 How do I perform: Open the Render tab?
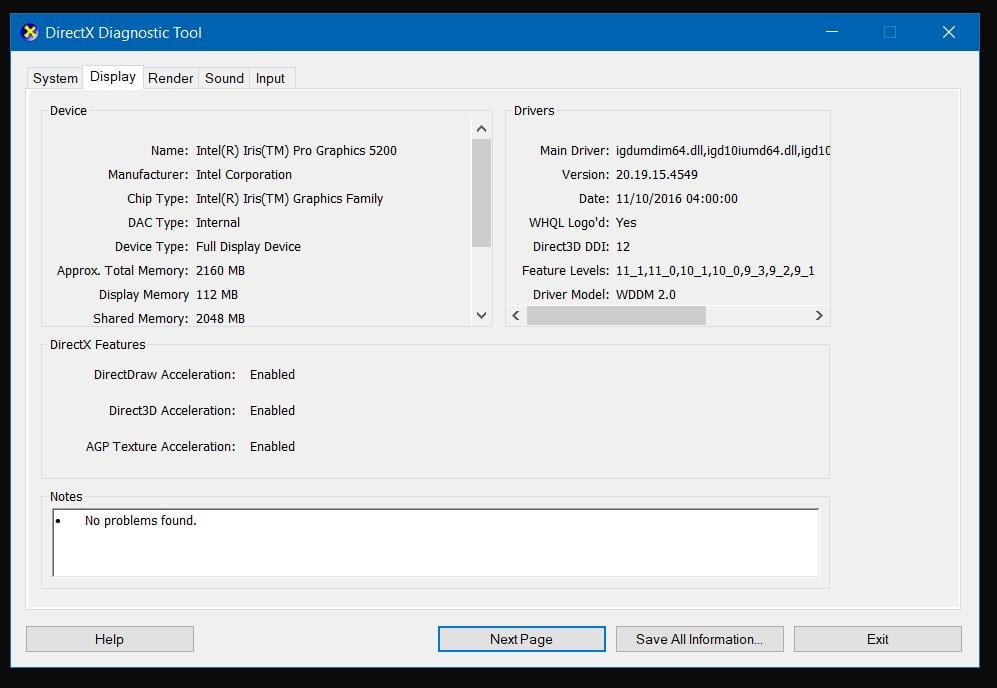pyautogui.click(x=170, y=78)
